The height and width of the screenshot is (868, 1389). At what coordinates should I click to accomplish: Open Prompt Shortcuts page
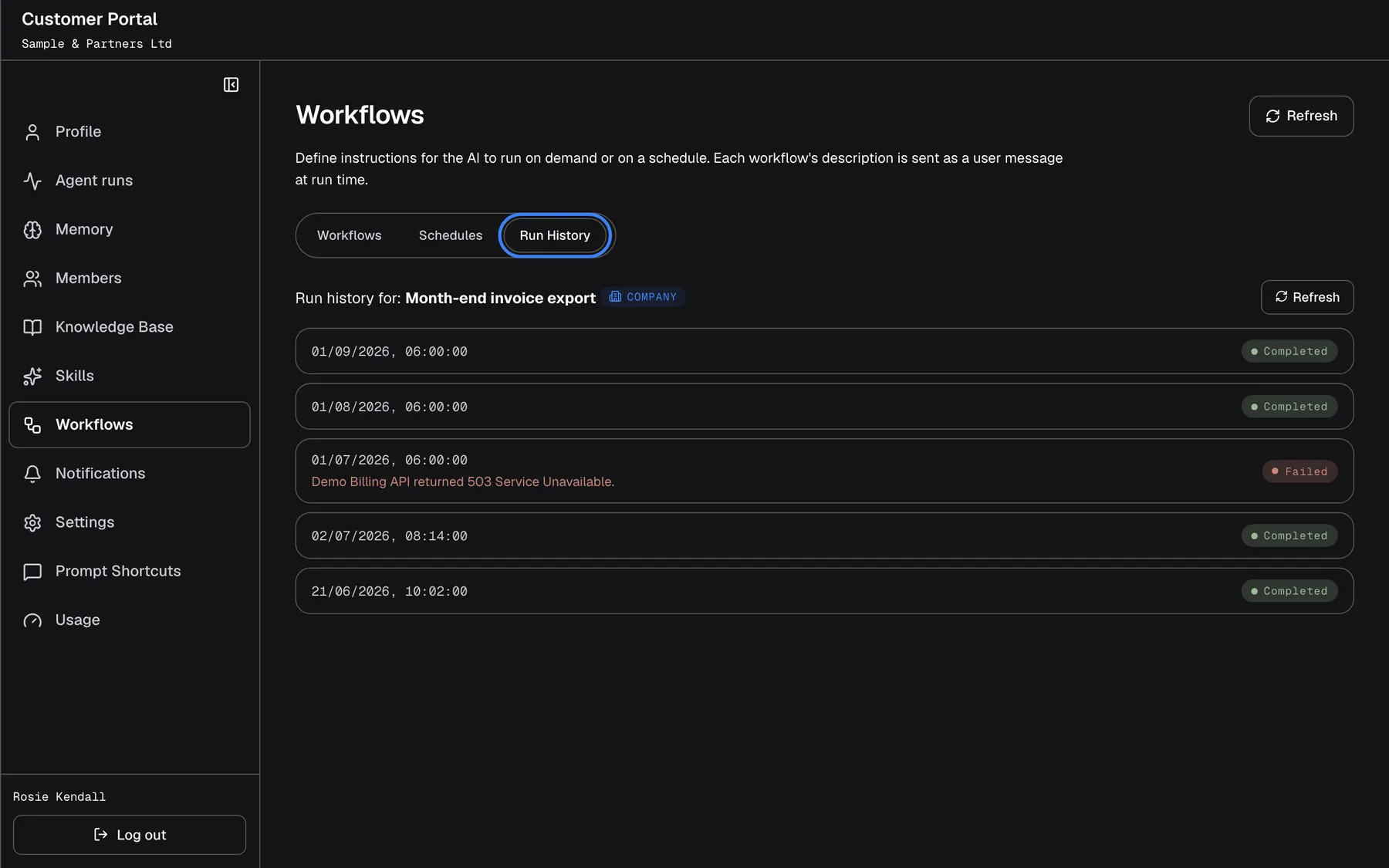pyautogui.click(x=118, y=571)
